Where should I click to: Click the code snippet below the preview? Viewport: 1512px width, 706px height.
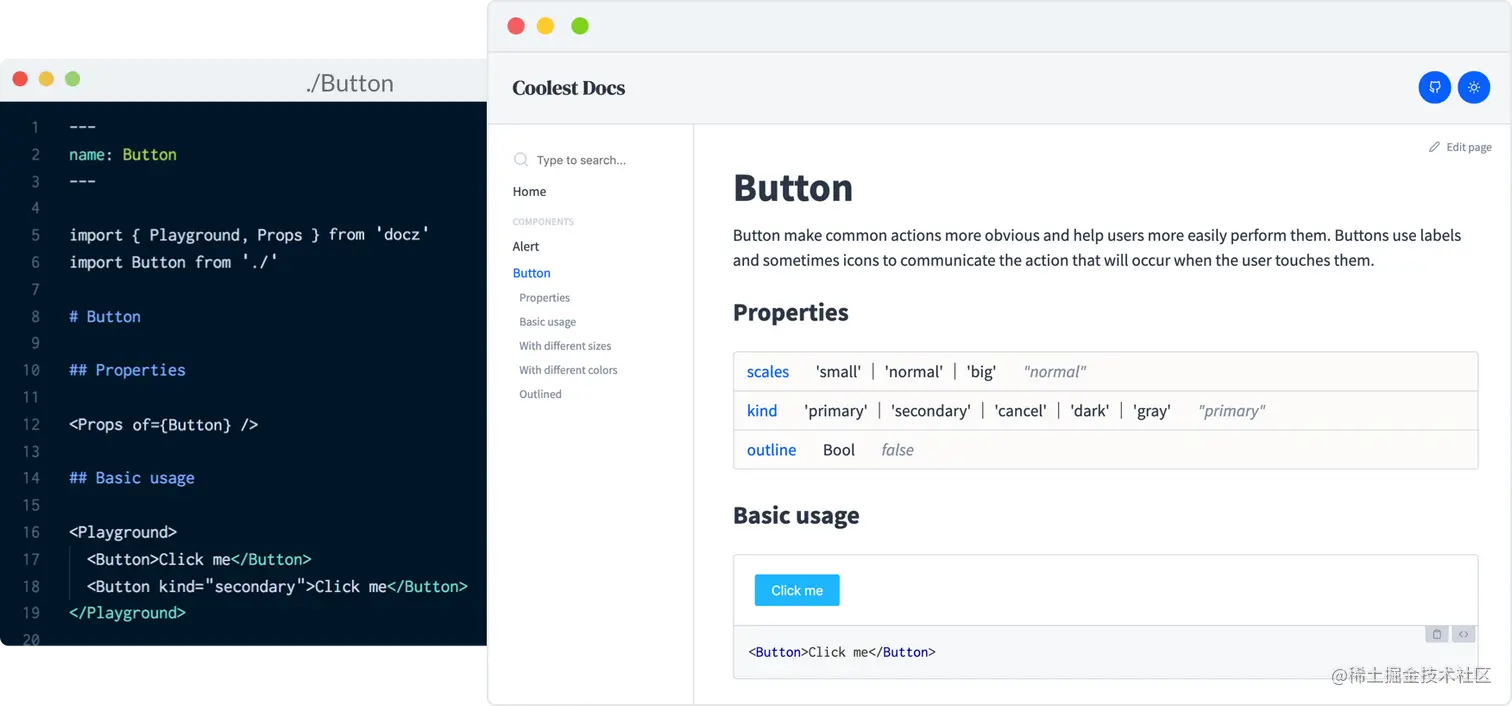842,652
